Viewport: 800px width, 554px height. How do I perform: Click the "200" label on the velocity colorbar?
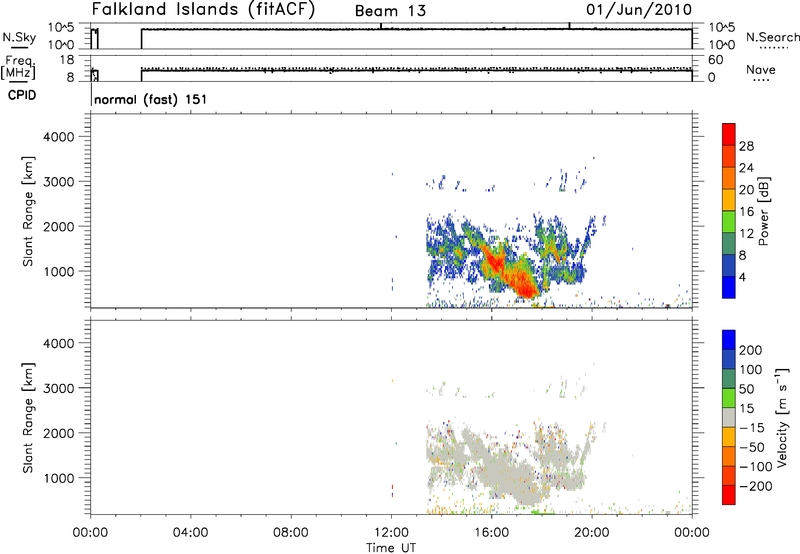(x=751, y=350)
